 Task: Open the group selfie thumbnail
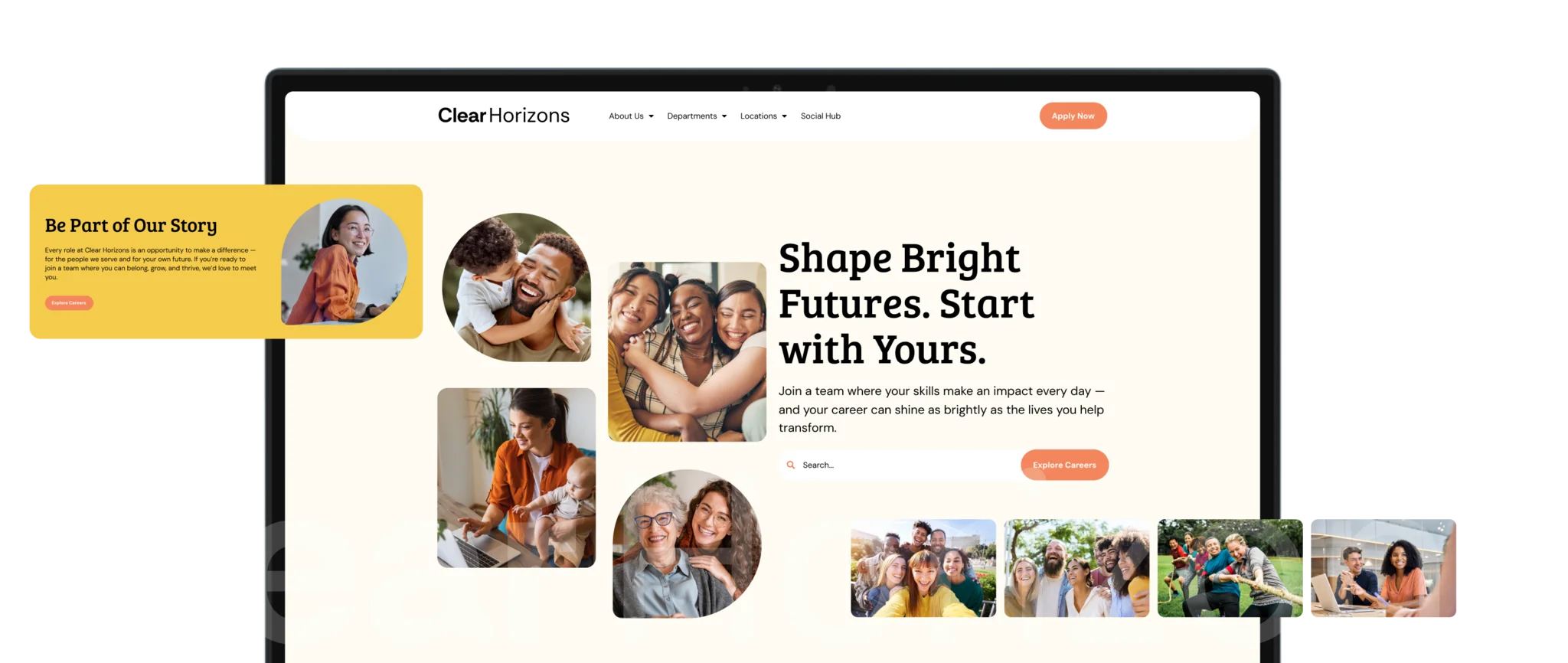pyautogui.click(x=923, y=568)
